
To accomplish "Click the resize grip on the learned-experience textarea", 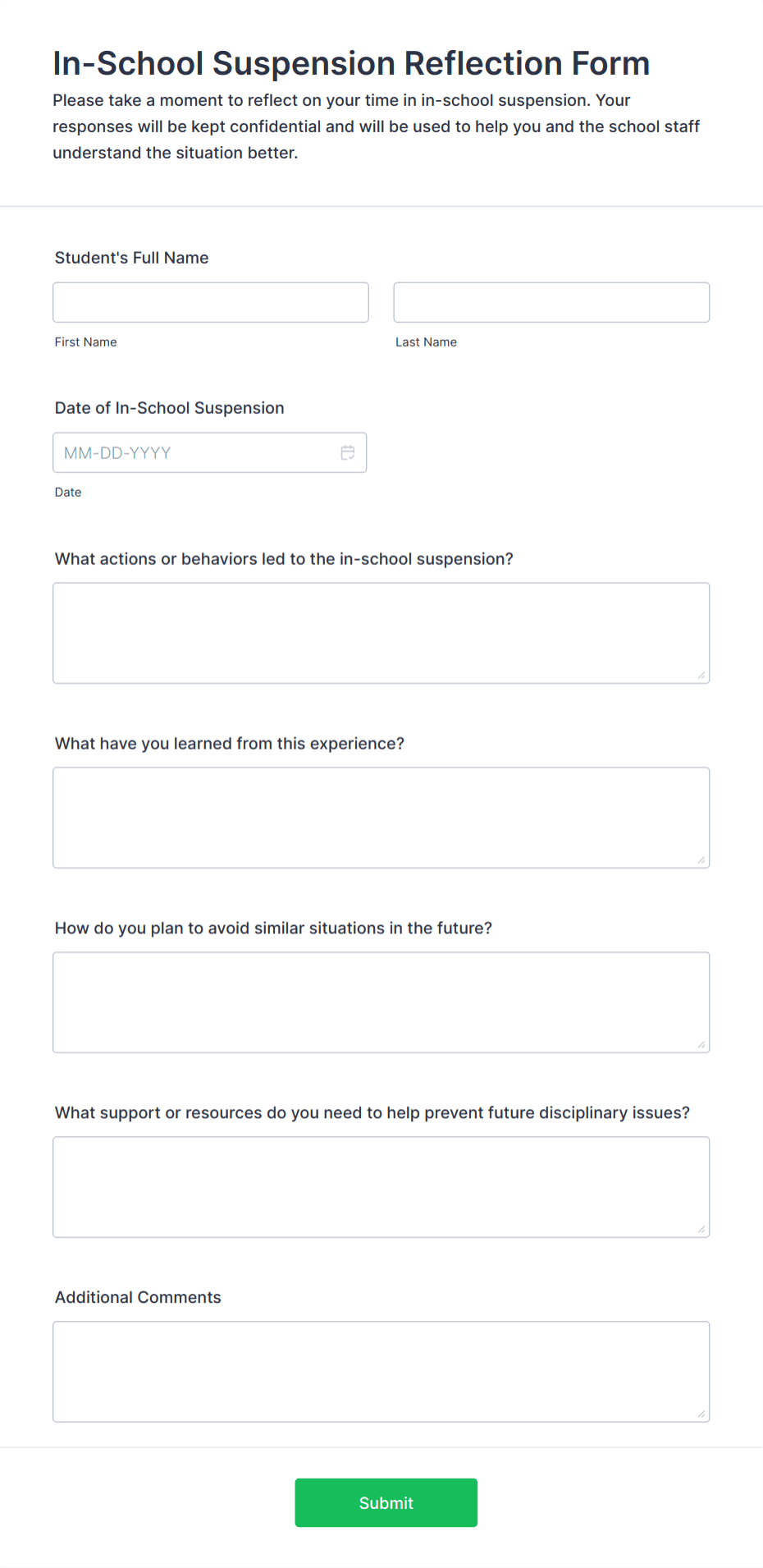I will [703, 860].
